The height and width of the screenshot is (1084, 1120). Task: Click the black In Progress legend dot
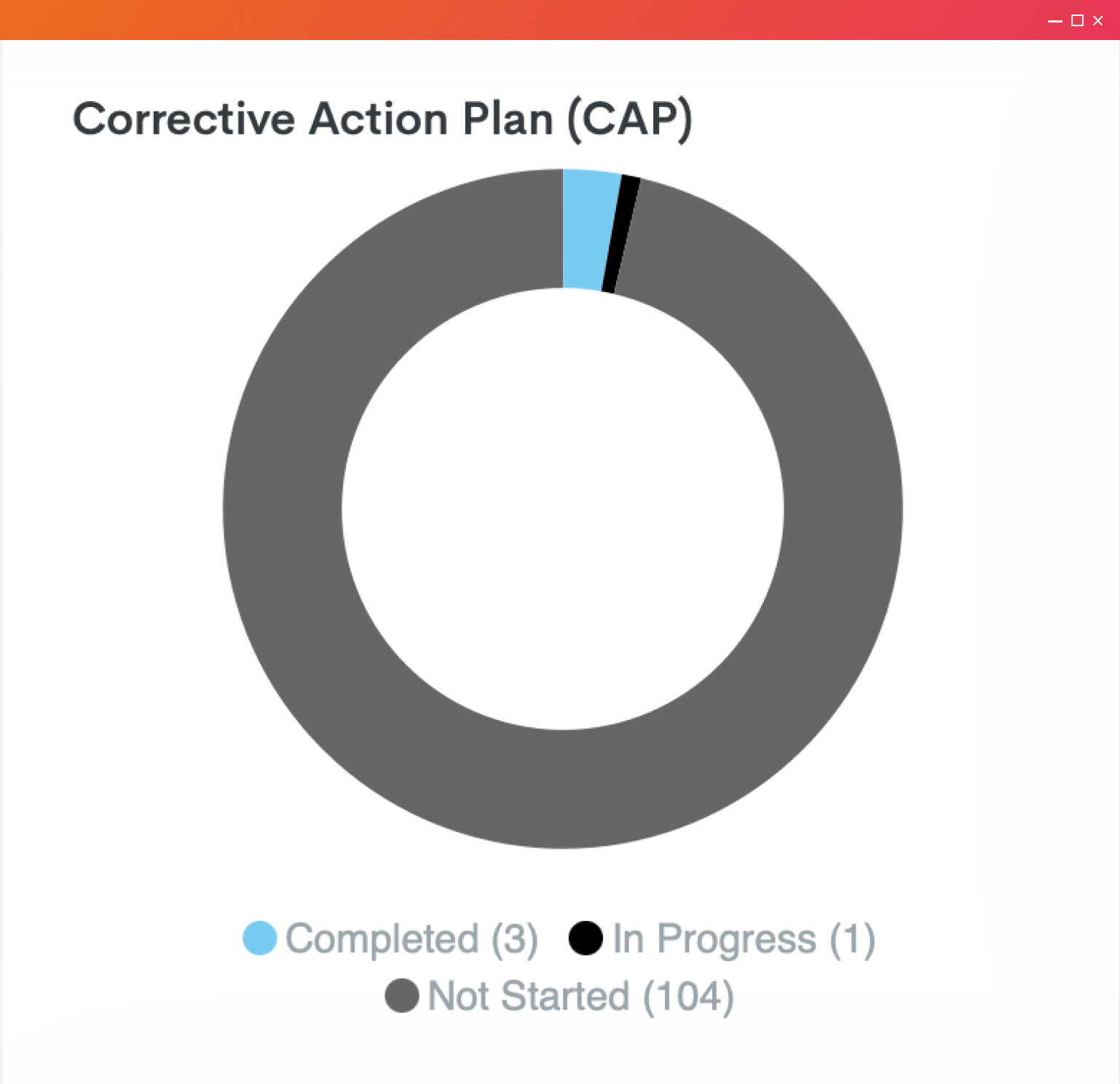[585, 938]
